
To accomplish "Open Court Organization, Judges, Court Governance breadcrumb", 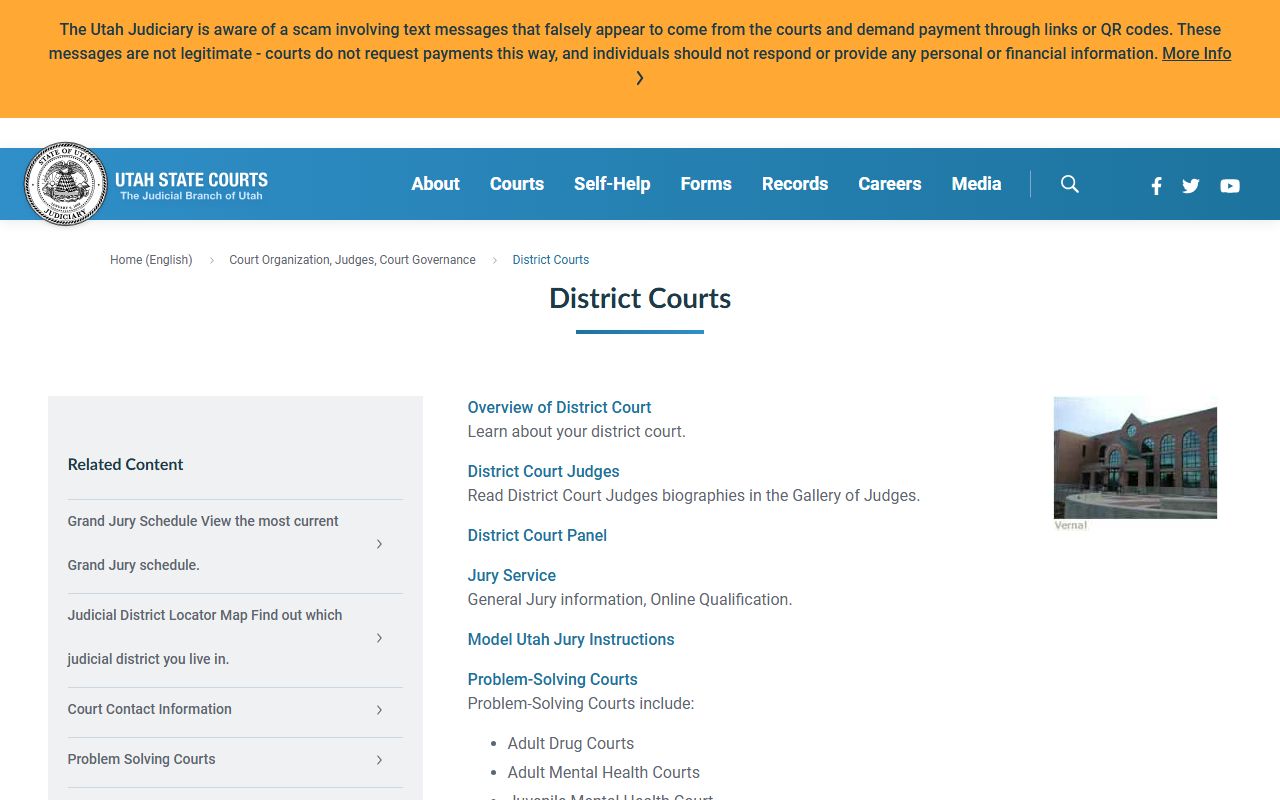I will click(352, 260).
